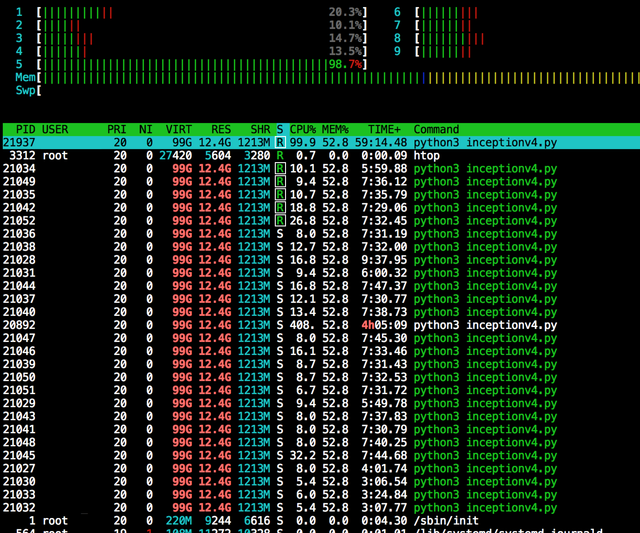The image size is (640, 533).
Task: Click the 4h05:09 time value
Action: 384,325
